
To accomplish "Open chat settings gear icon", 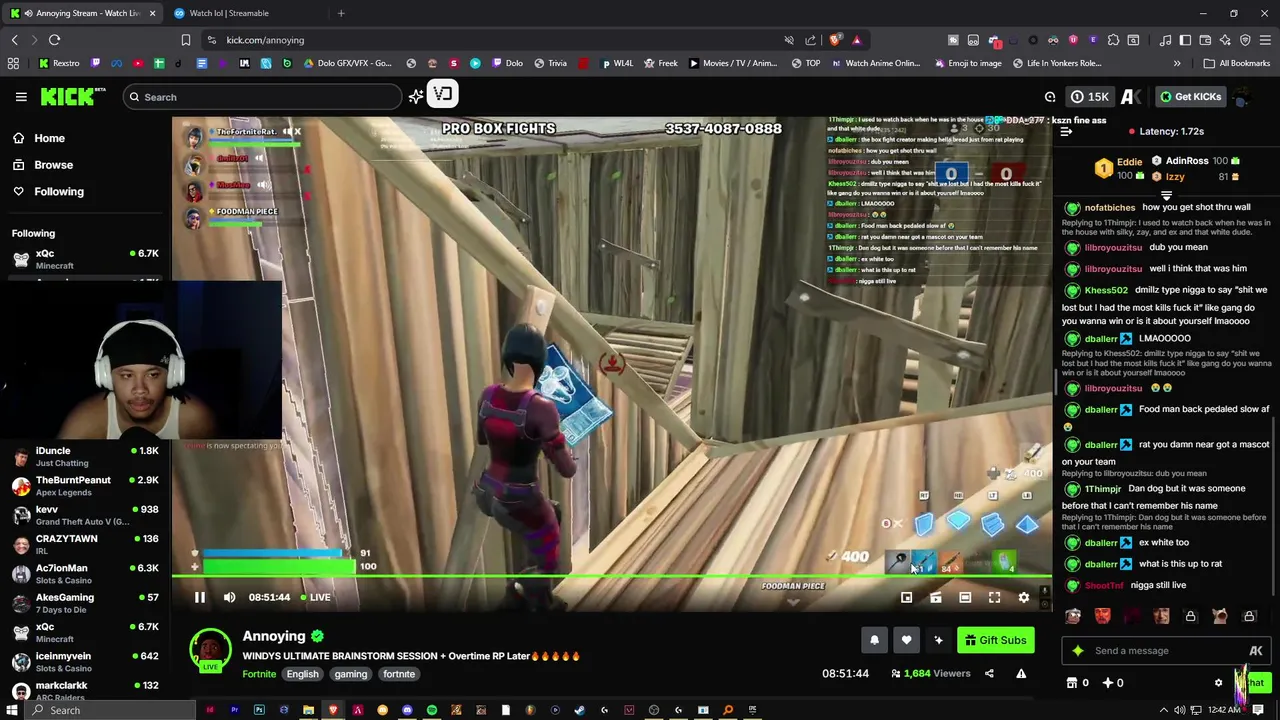I will (1218, 683).
